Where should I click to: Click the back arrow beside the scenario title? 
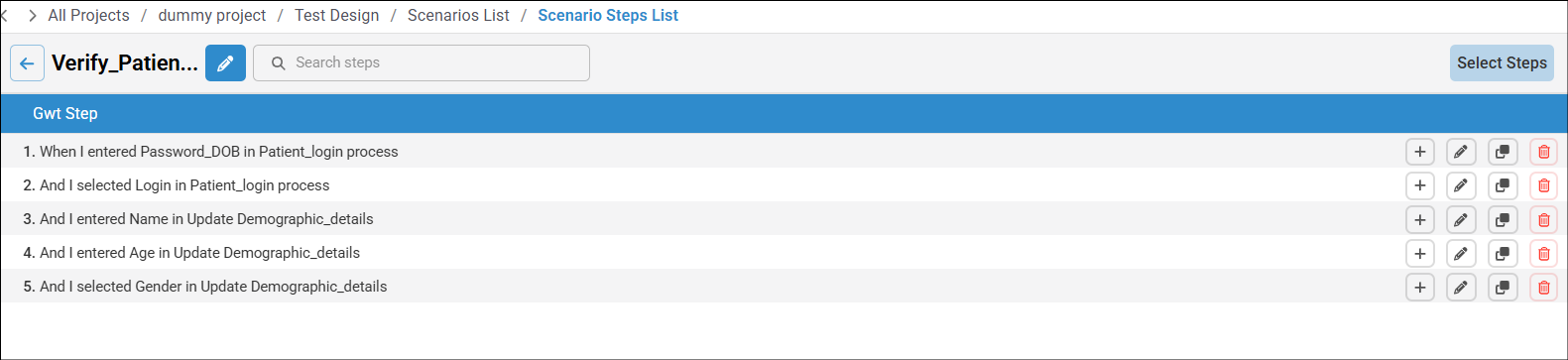point(27,63)
